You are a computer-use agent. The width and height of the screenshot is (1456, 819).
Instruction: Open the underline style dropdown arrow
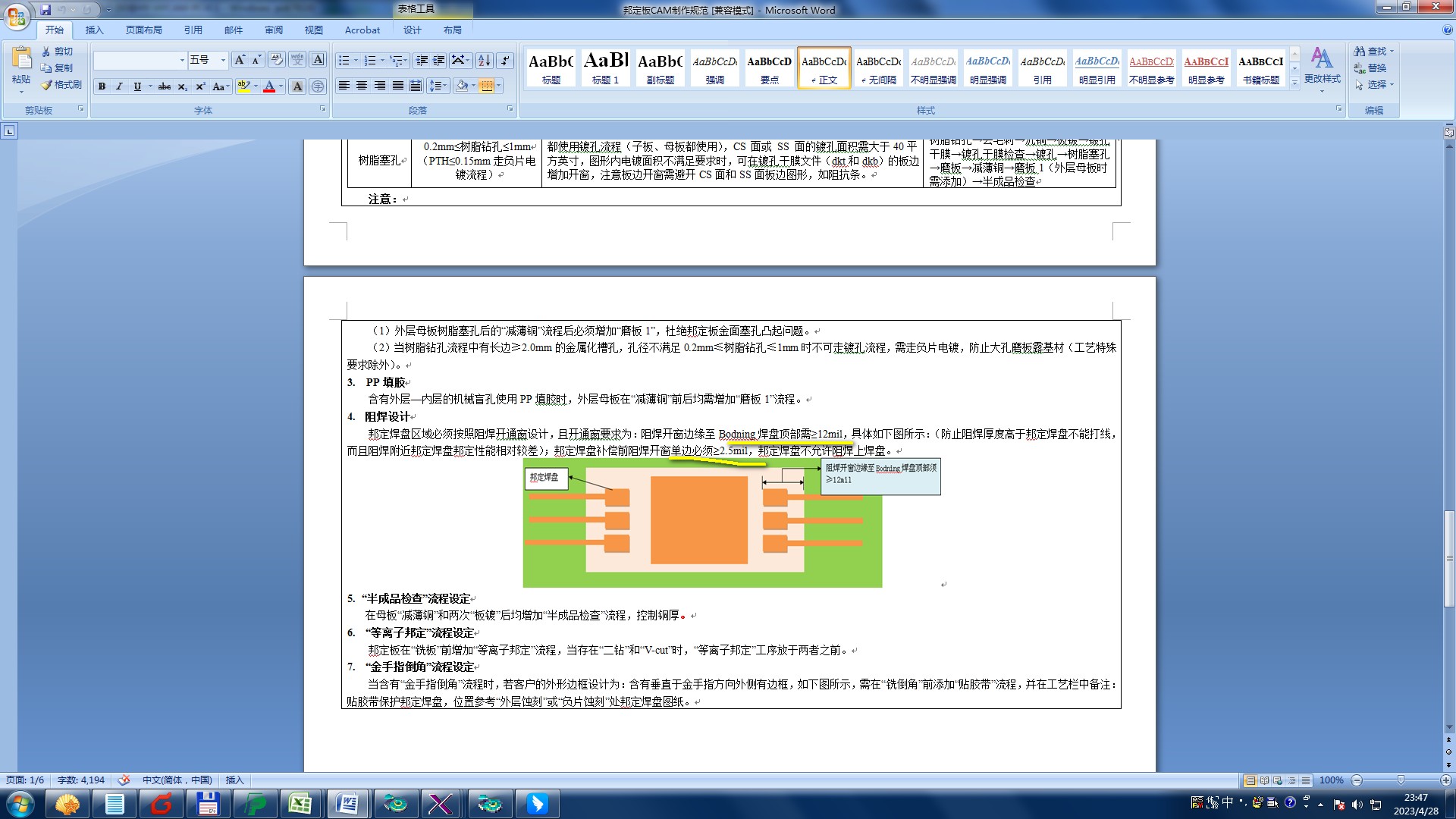[x=150, y=86]
